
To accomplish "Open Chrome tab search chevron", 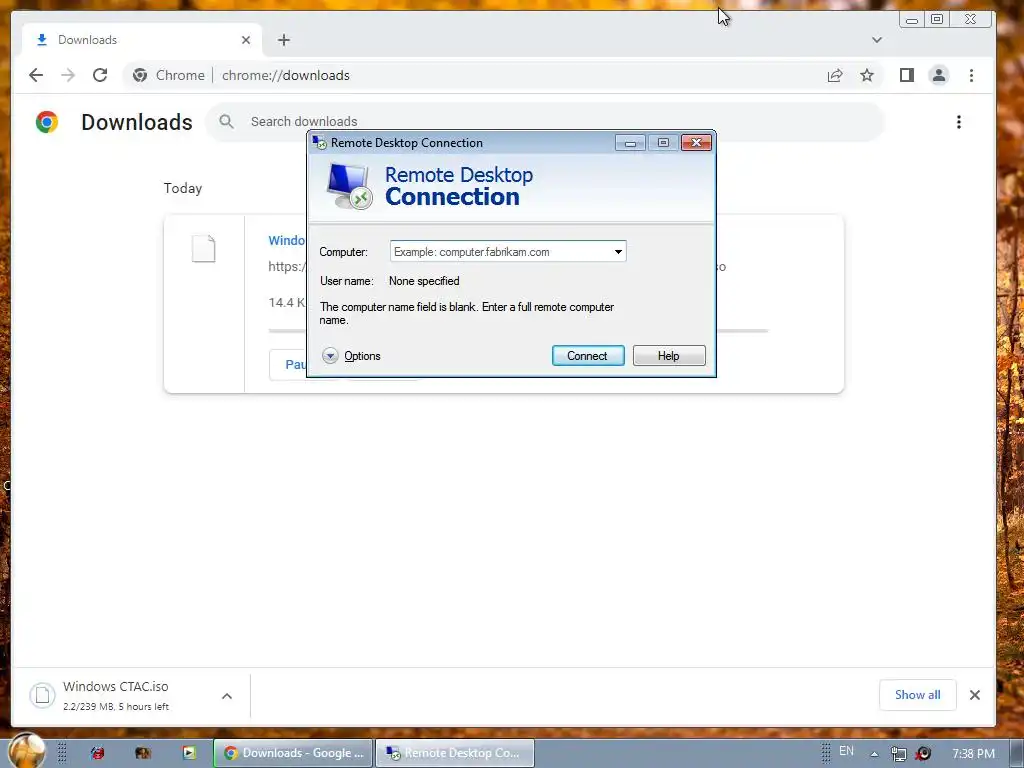I will click(876, 40).
